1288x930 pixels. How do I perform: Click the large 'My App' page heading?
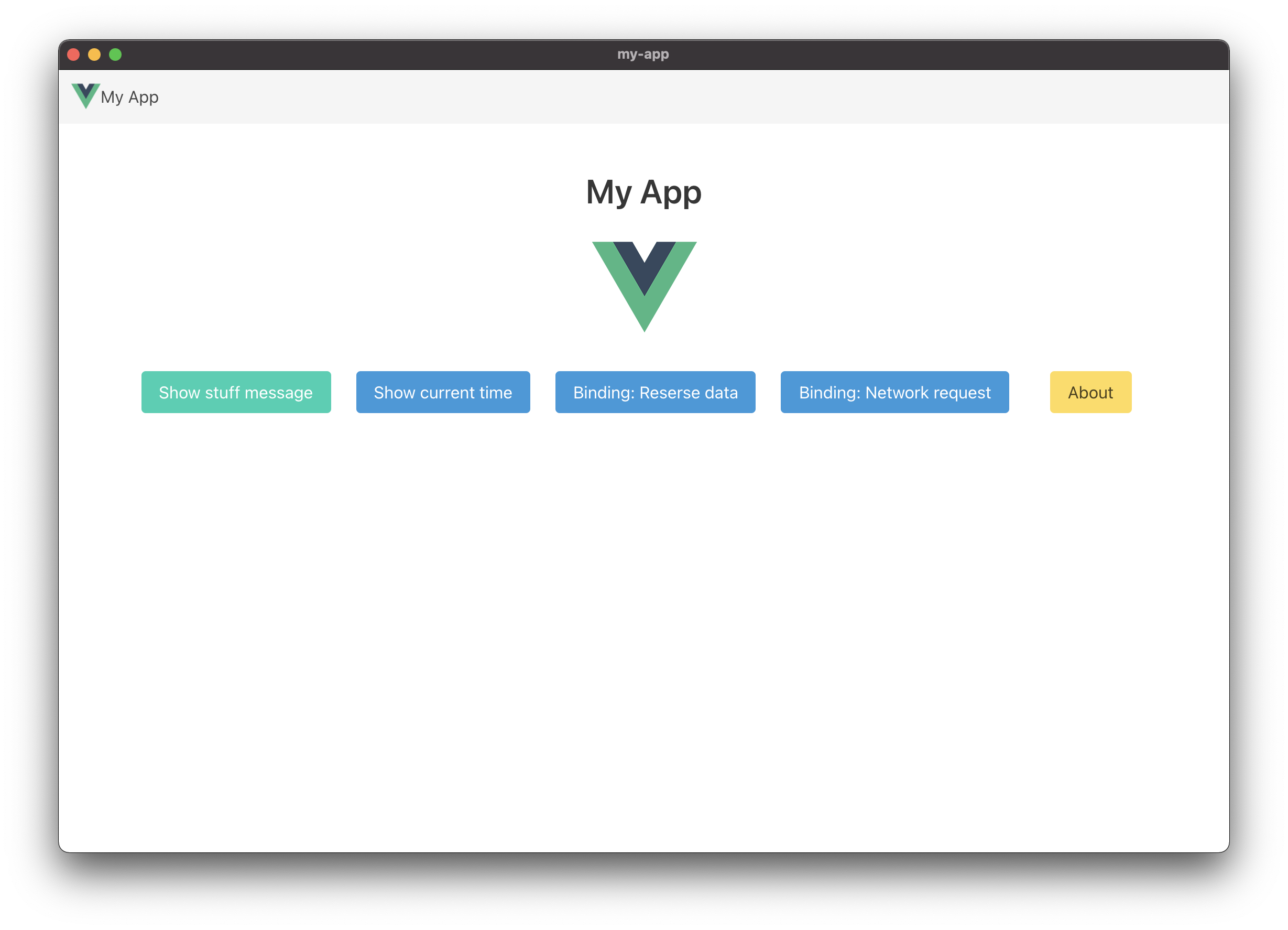[x=643, y=192]
